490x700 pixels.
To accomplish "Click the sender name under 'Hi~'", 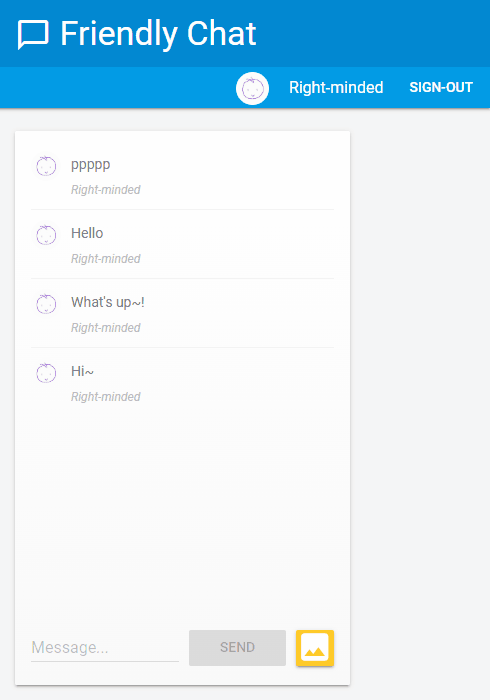I will pos(106,397).
